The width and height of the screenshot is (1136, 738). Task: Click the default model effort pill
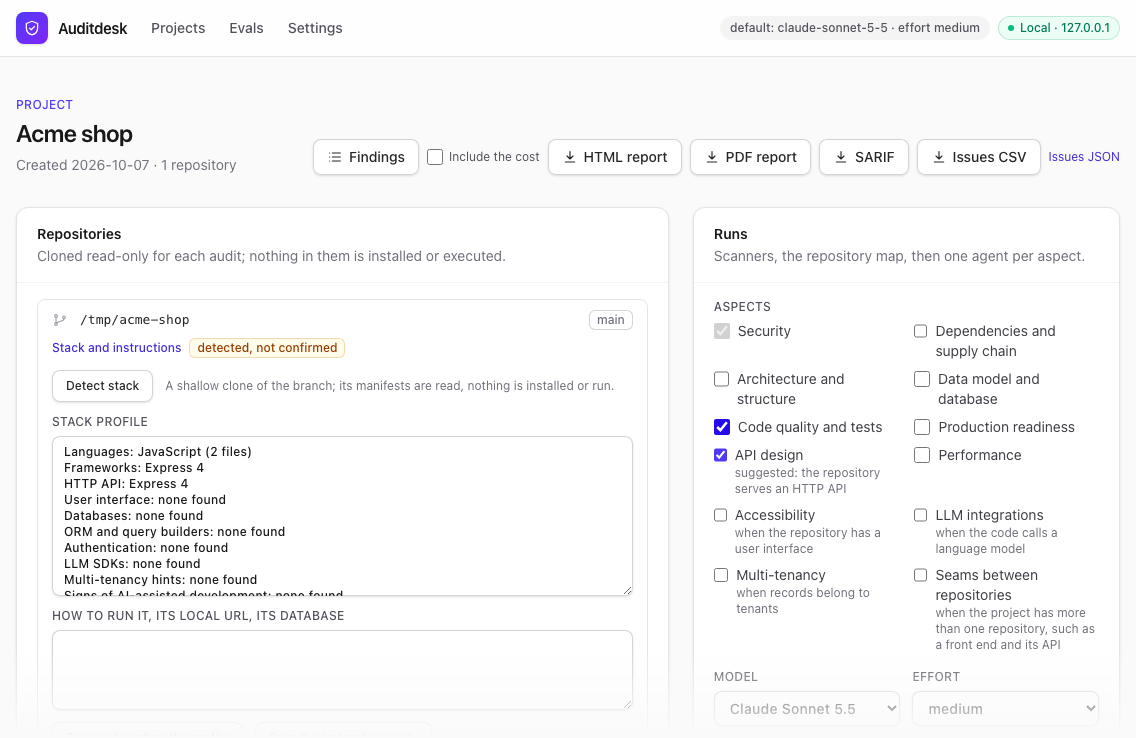(855, 28)
